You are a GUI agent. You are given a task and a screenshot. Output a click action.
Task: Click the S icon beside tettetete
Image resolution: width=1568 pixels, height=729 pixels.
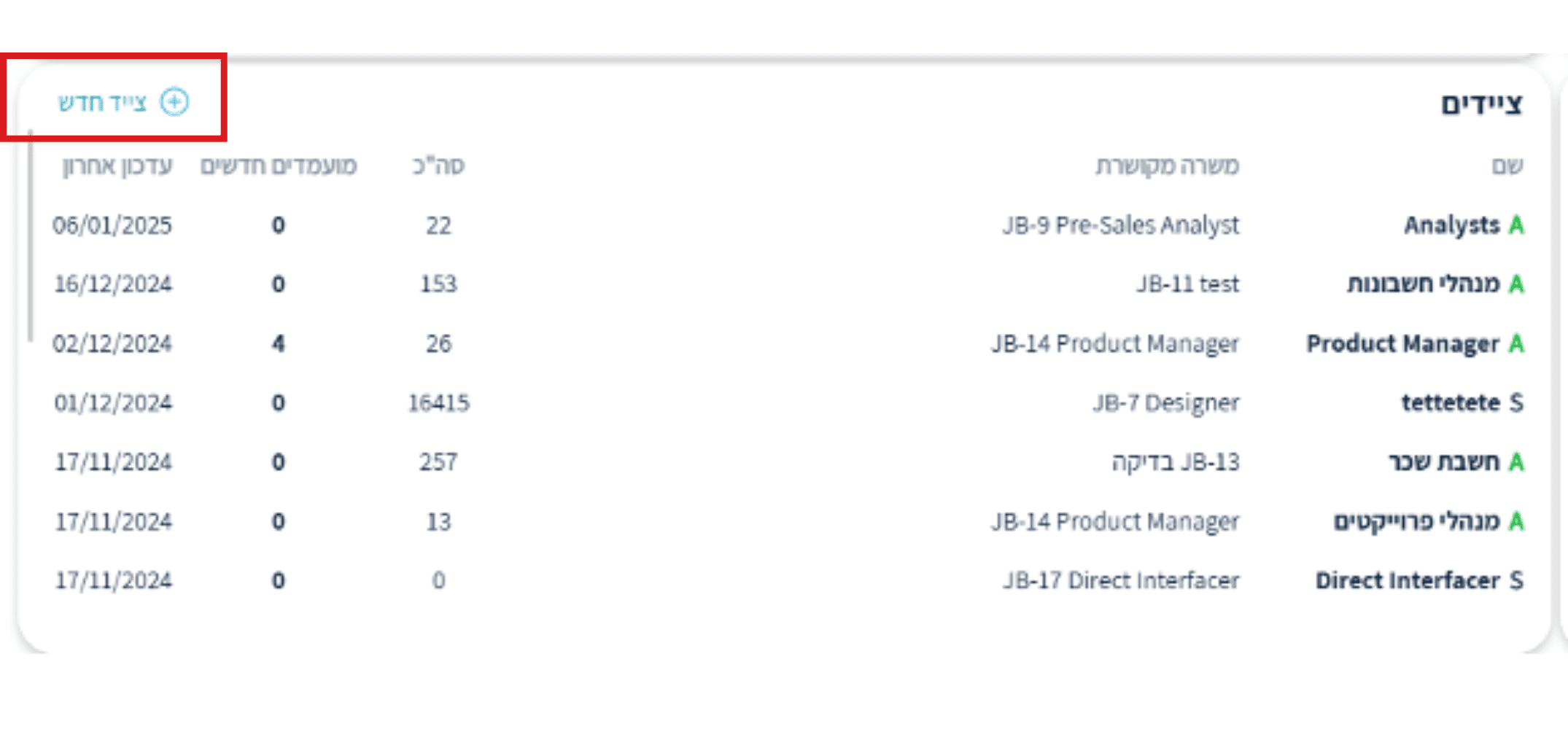pyautogui.click(x=1516, y=402)
